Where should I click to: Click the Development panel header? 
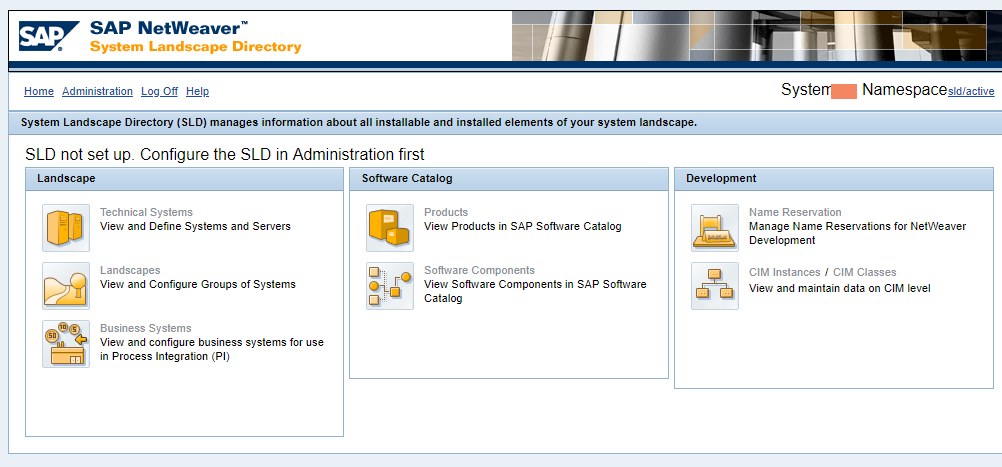click(834, 179)
